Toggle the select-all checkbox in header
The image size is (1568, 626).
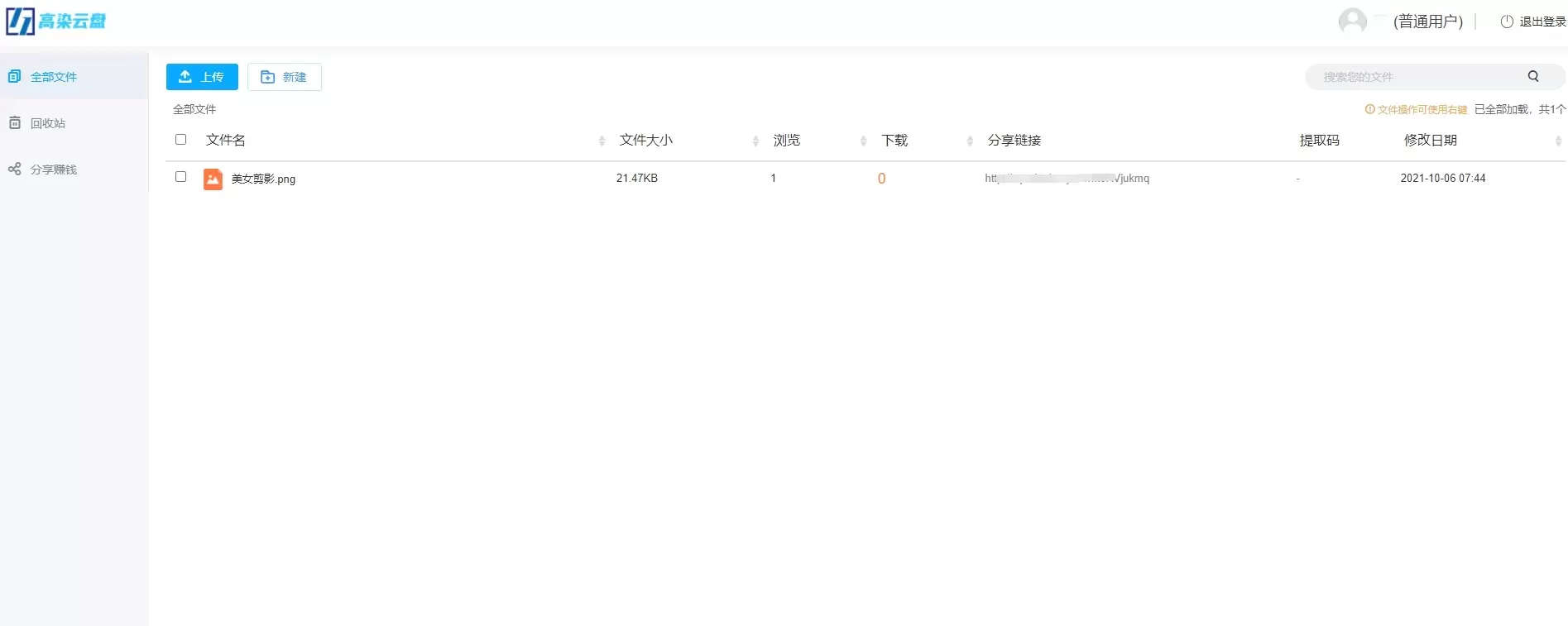pos(180,140)
